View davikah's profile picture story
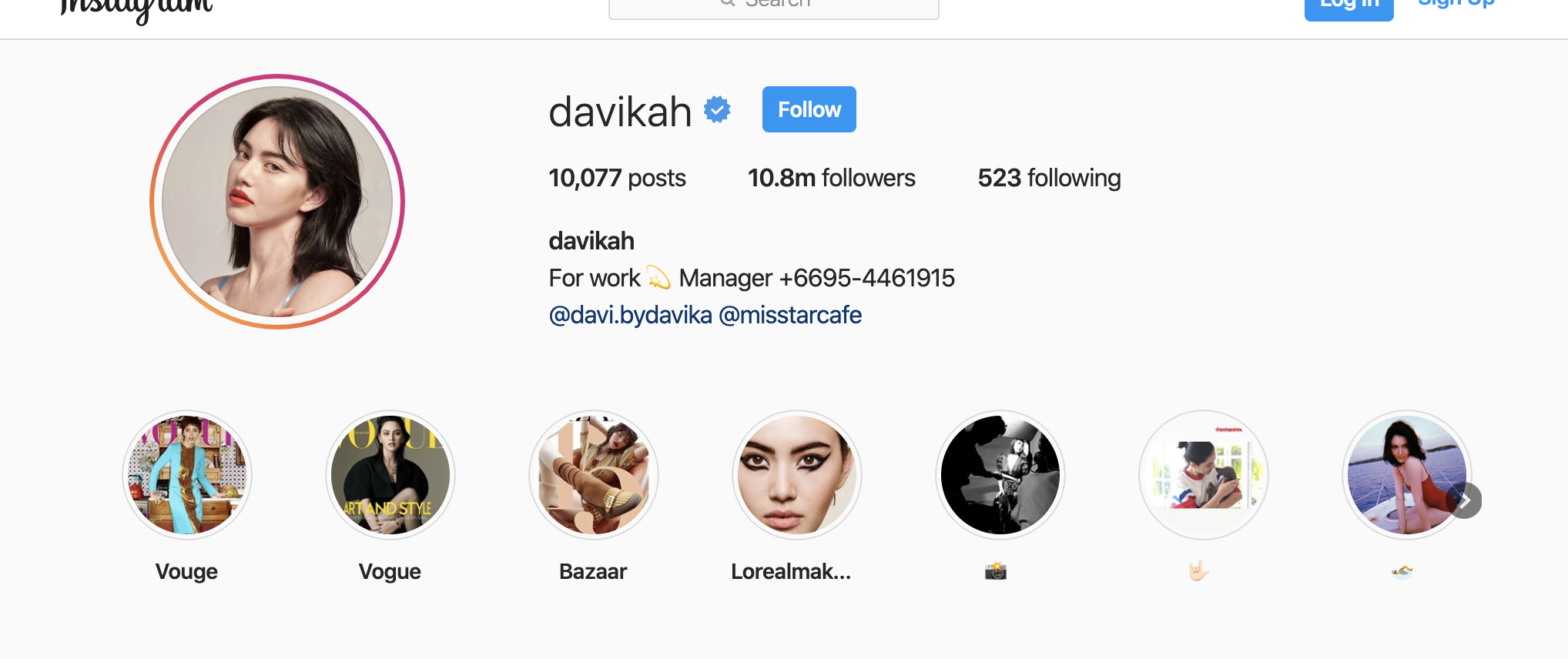1568x659 pixels. coord(277,202)
